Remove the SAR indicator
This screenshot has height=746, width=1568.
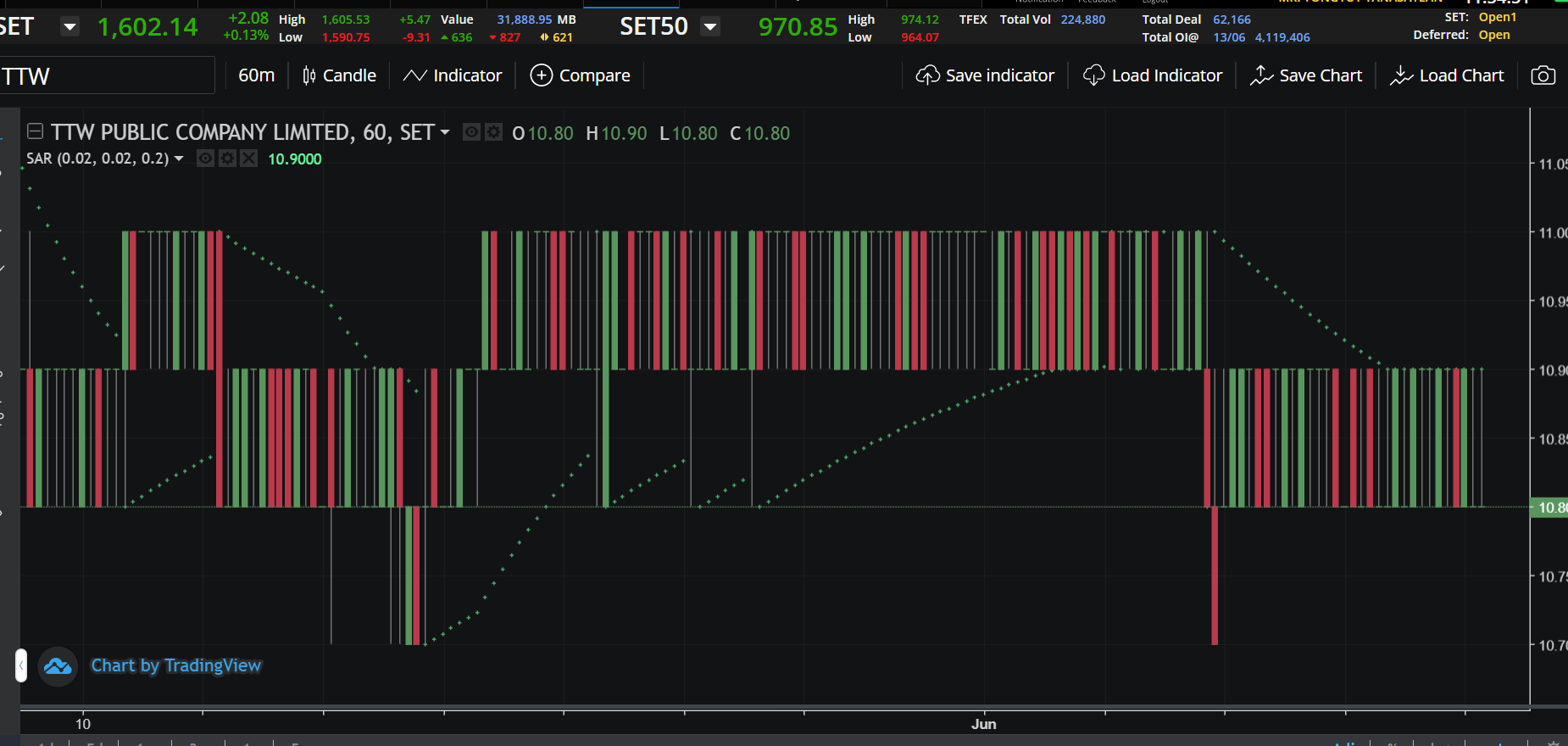(x=248, y=159)
